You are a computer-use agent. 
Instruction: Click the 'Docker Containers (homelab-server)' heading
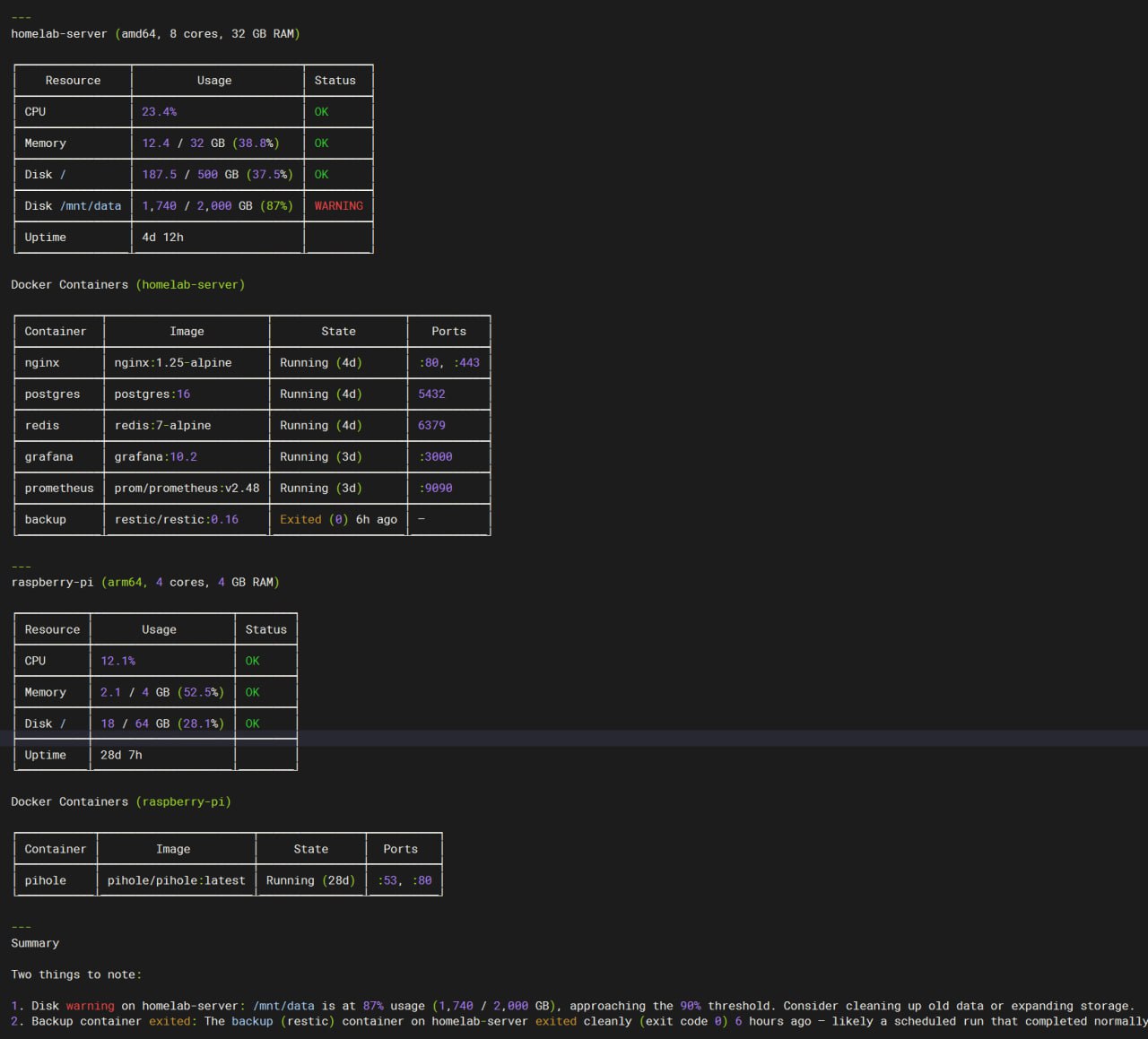pos(127,285)
